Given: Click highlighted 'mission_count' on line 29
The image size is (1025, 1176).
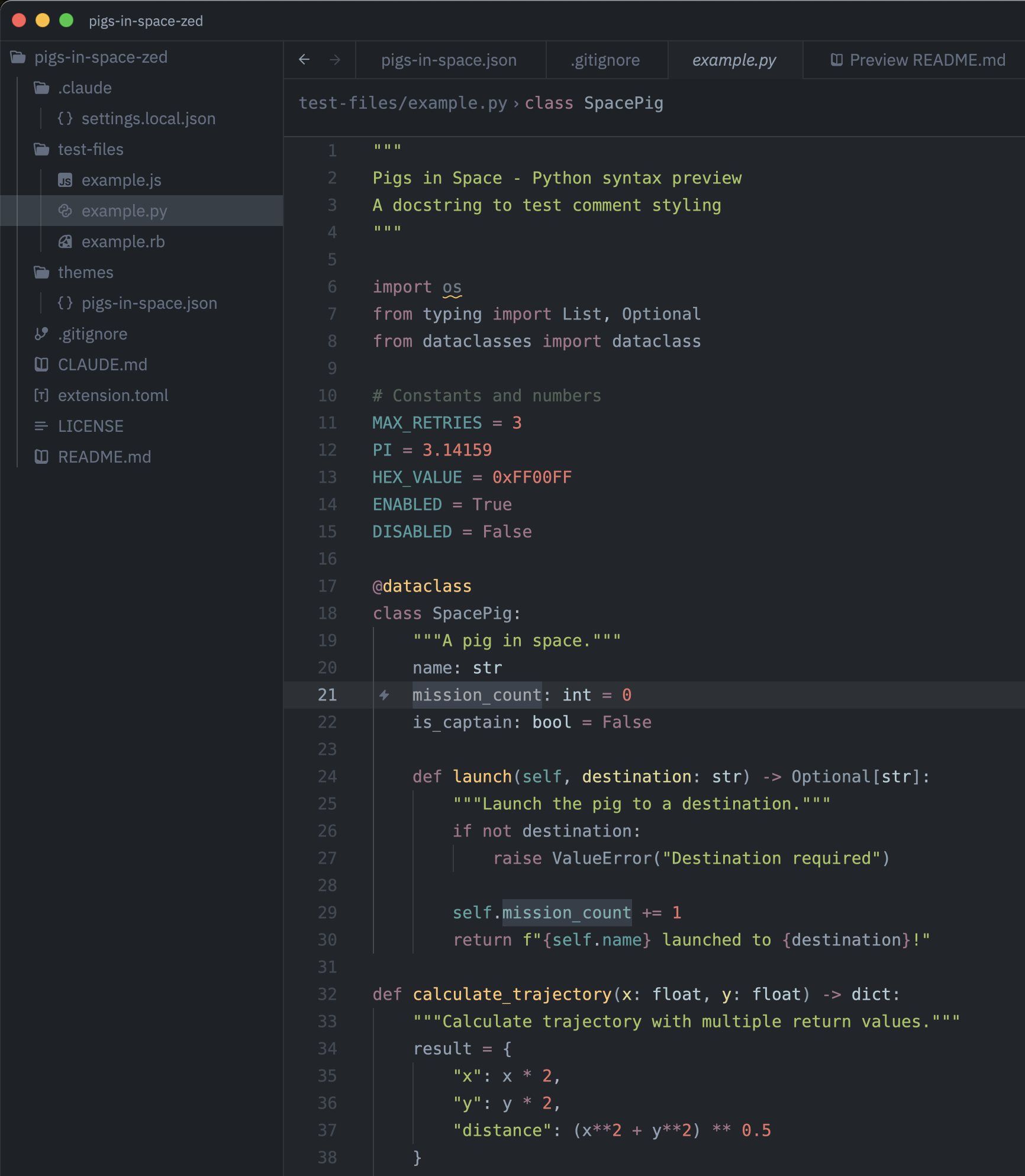Looking at the screenshot, I should (567, 913).
